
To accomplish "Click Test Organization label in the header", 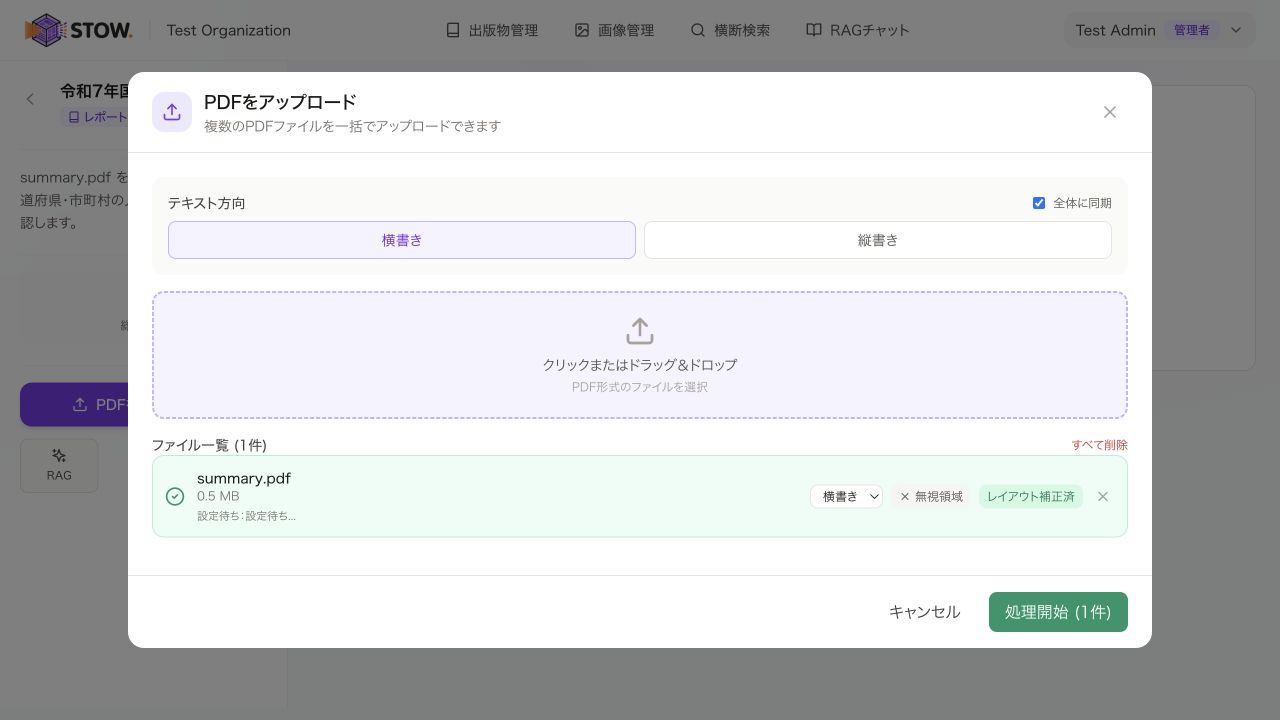I will click(x=229, y=30).
